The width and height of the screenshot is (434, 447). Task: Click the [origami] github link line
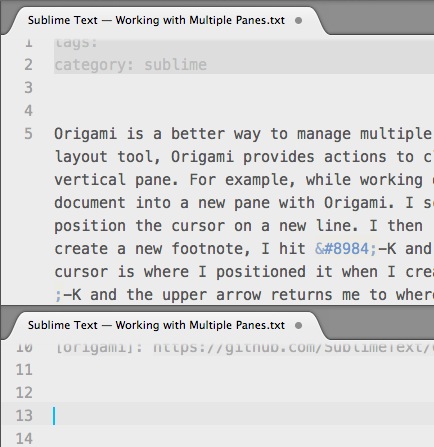pyautogui.click(x=244, y=348)
